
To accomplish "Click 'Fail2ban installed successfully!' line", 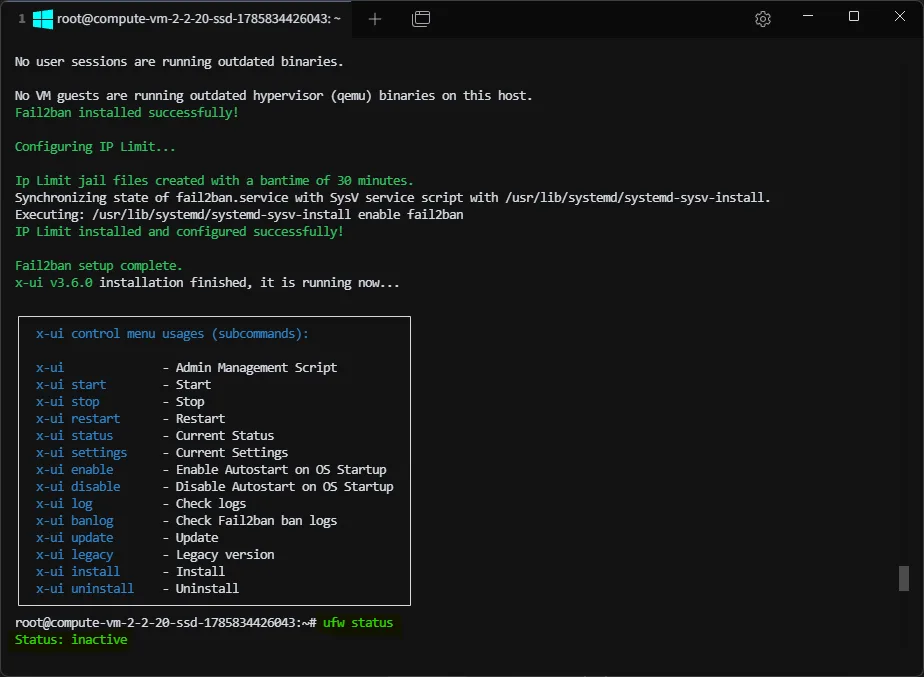I will 127,113.
